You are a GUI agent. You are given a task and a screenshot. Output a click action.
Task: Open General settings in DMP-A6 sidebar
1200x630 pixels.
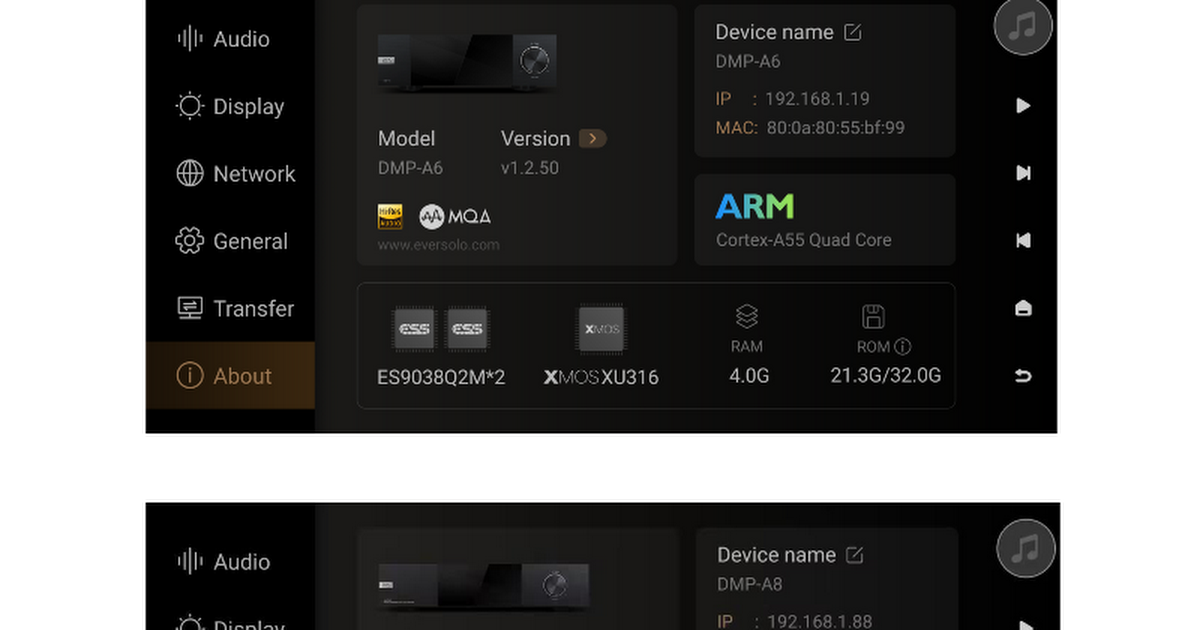click(230, 241)
